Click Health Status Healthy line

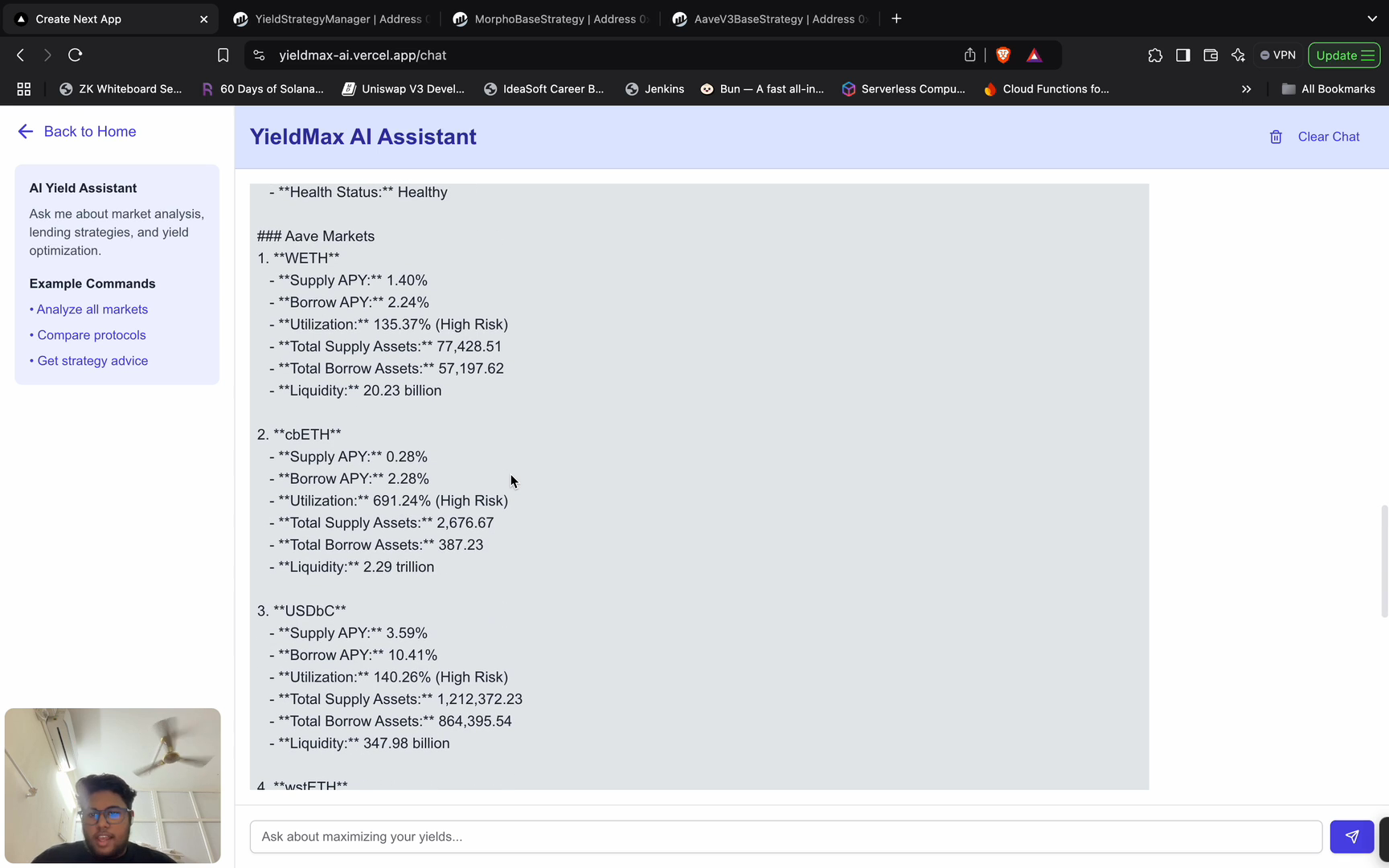click(x=358, y=192)
